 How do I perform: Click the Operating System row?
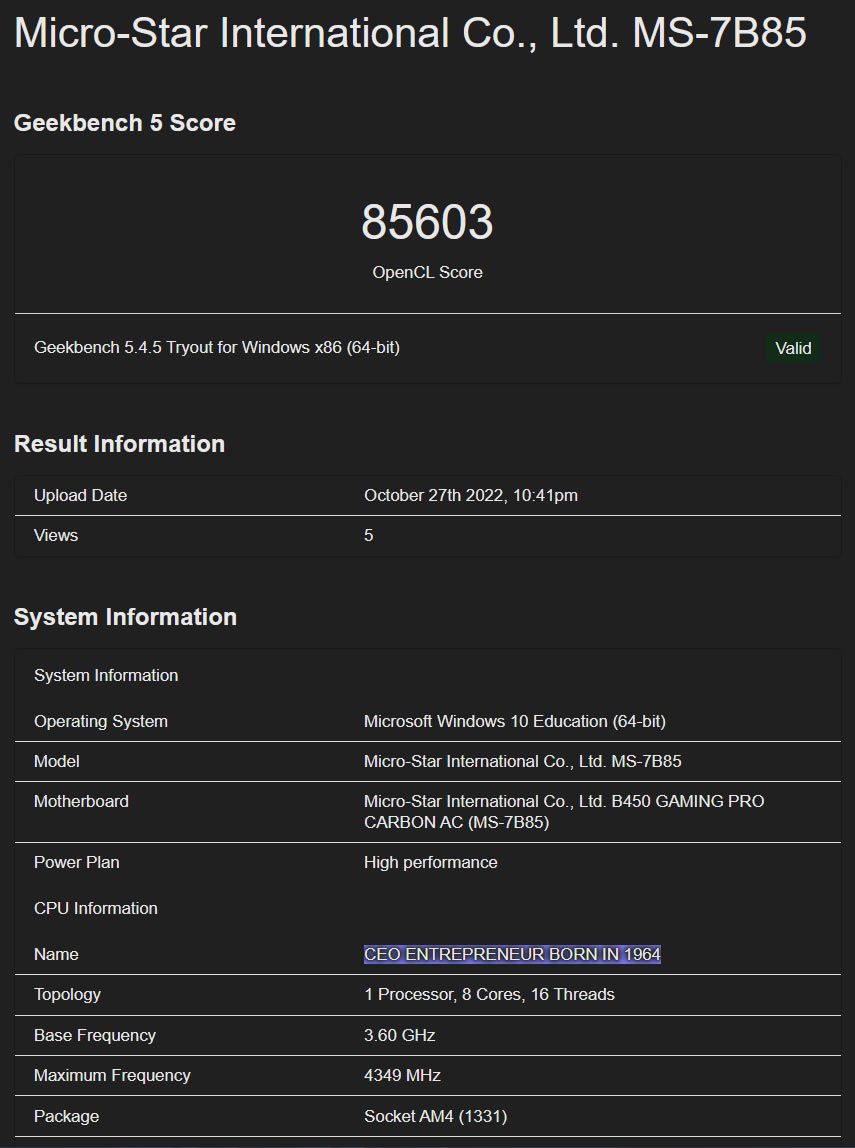(101, 721)
